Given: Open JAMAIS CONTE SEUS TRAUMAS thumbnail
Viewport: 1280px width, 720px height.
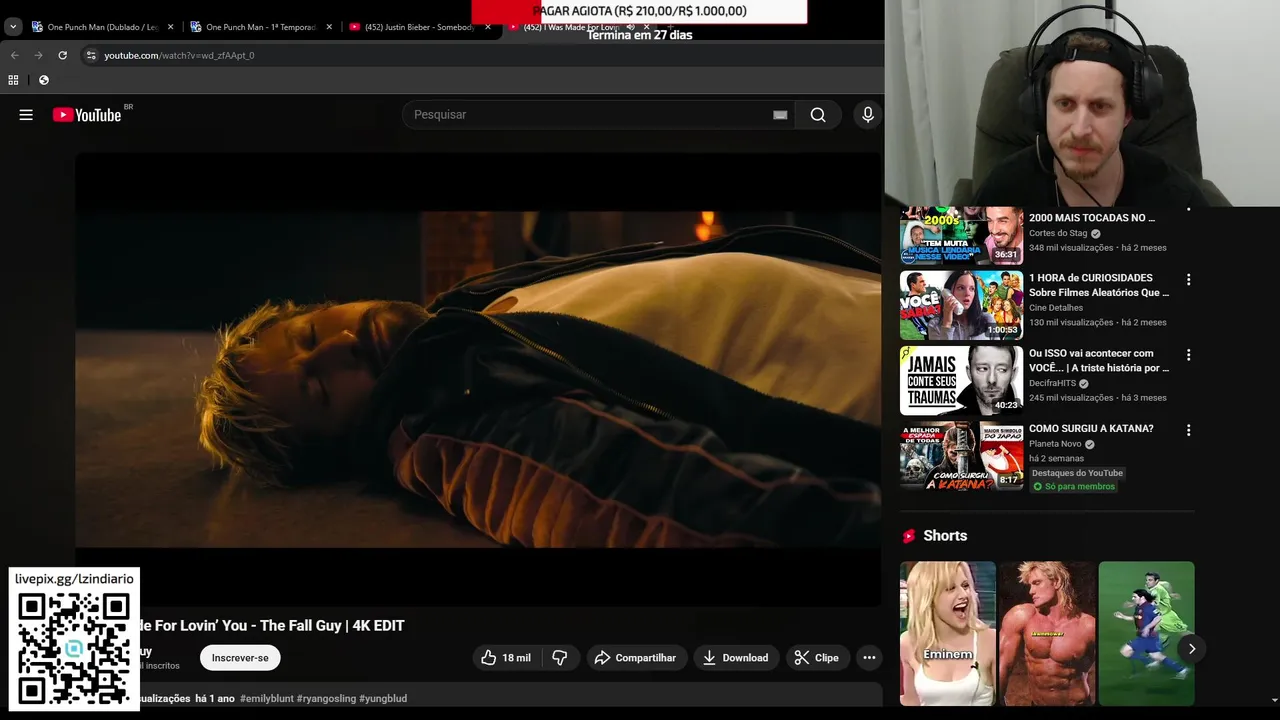Looking at the screenshot, I should click(x=961, y=380).
